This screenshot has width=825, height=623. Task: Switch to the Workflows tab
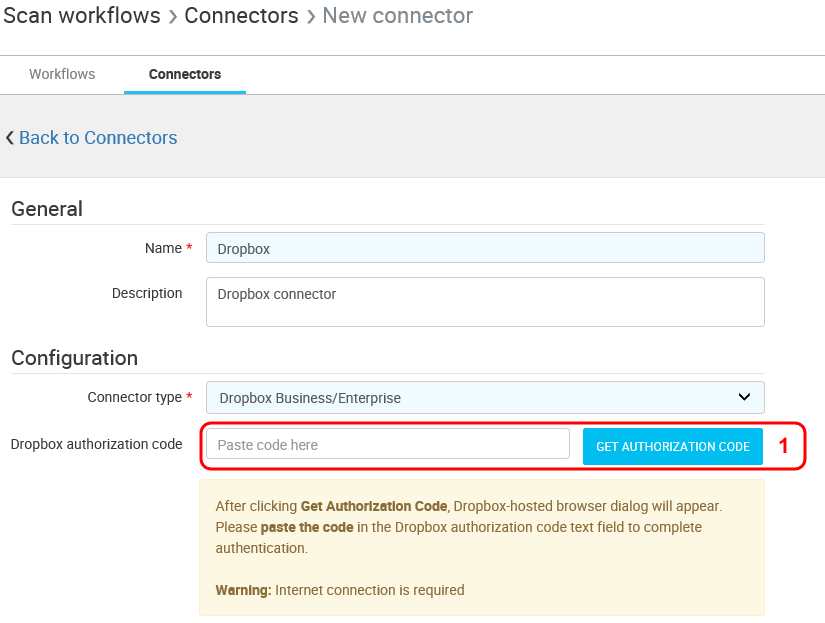[62, 74]
